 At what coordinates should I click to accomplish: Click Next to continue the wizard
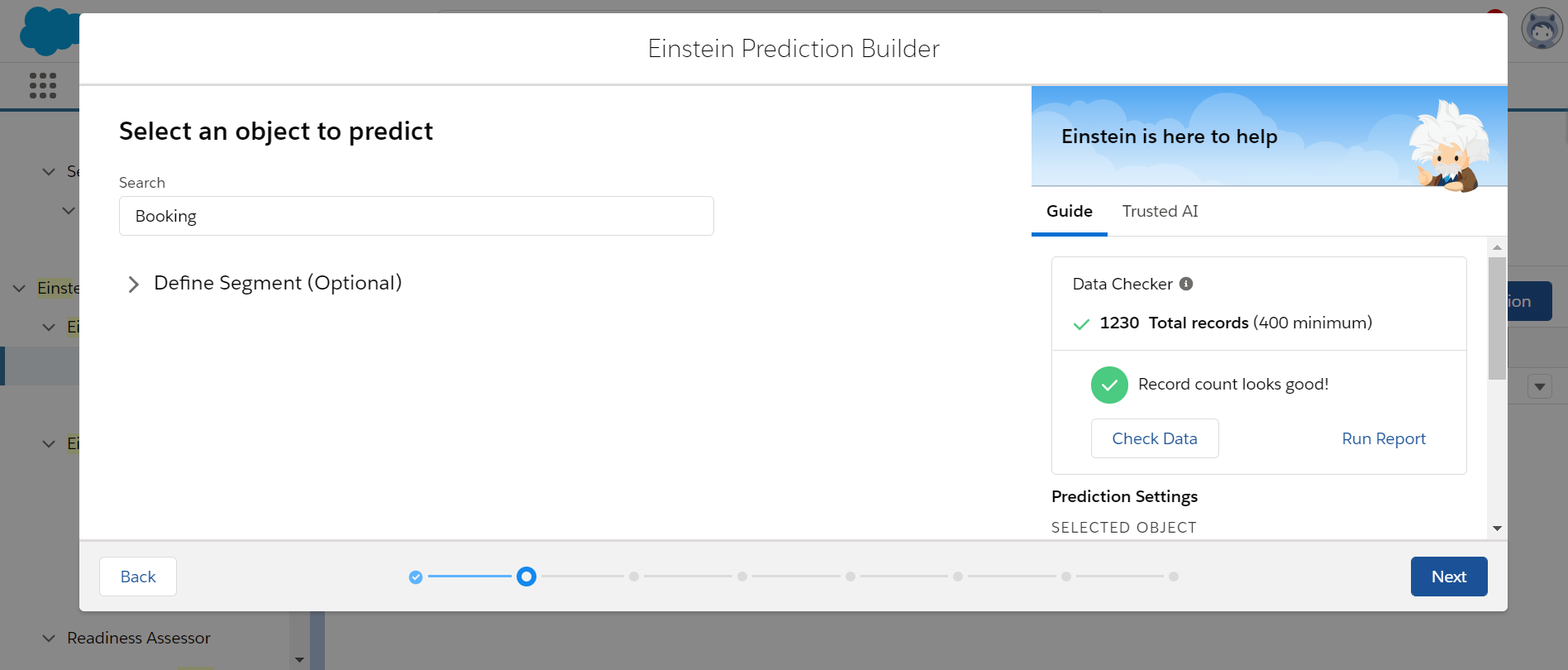(1448, 577)
